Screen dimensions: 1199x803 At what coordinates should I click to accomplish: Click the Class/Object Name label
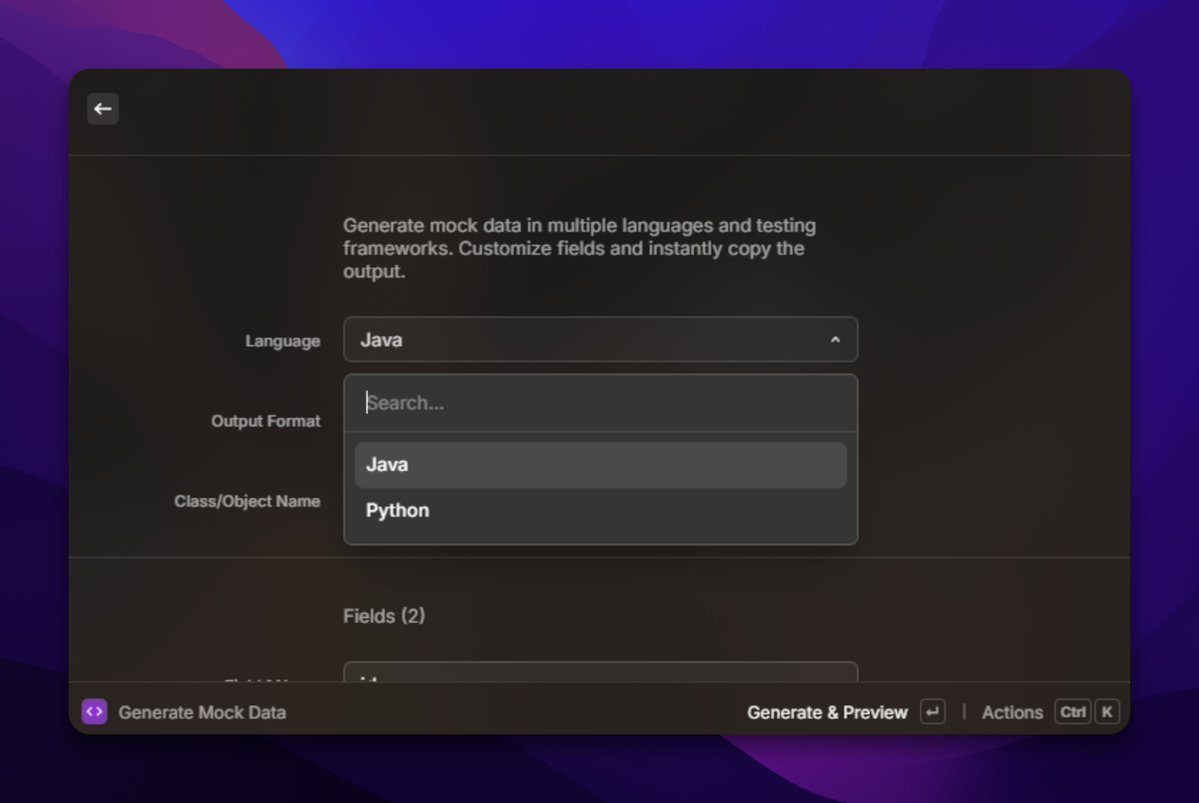(248, 501)
